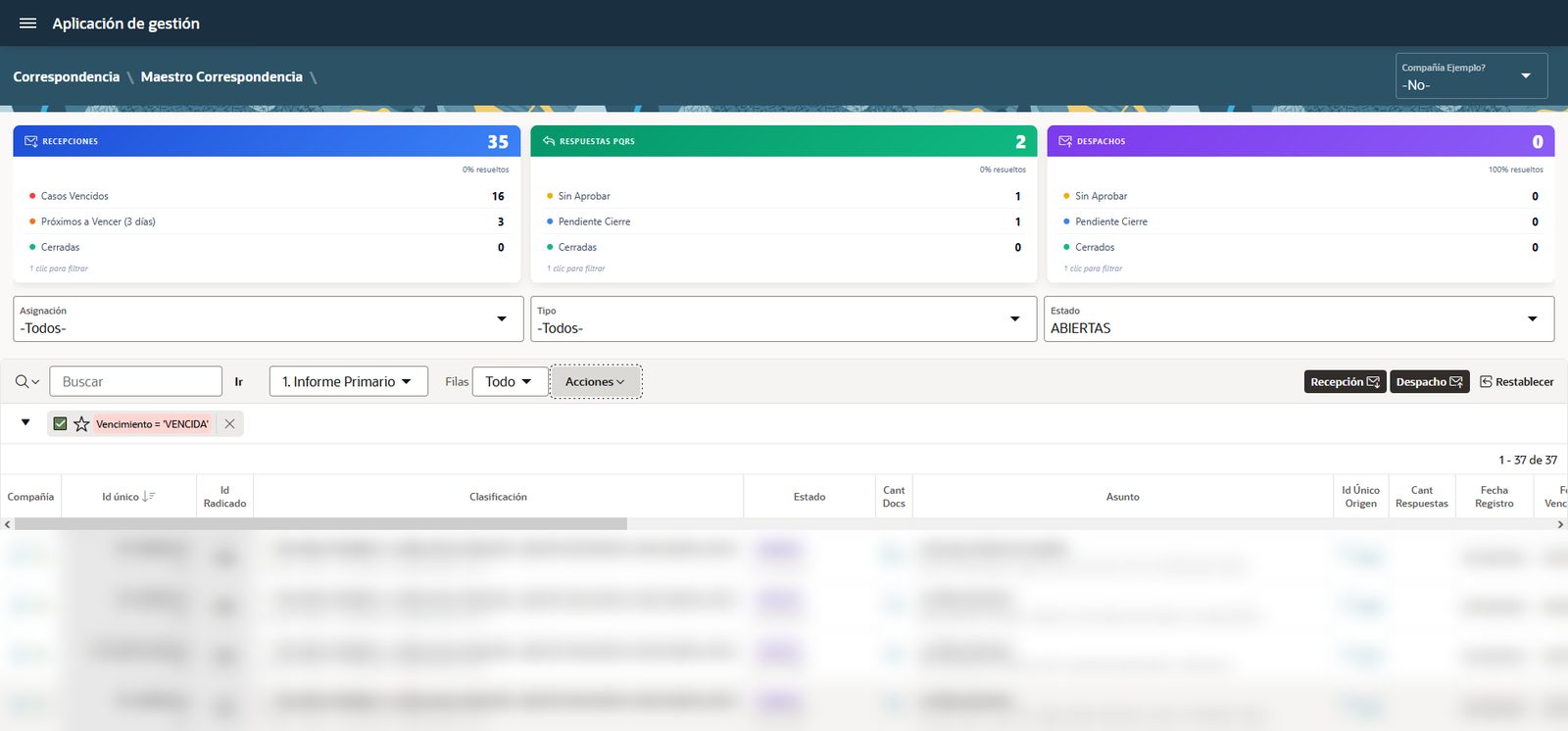Click the star icon on Vencimiento filter
1568x731 pixels.
point(81,424)
